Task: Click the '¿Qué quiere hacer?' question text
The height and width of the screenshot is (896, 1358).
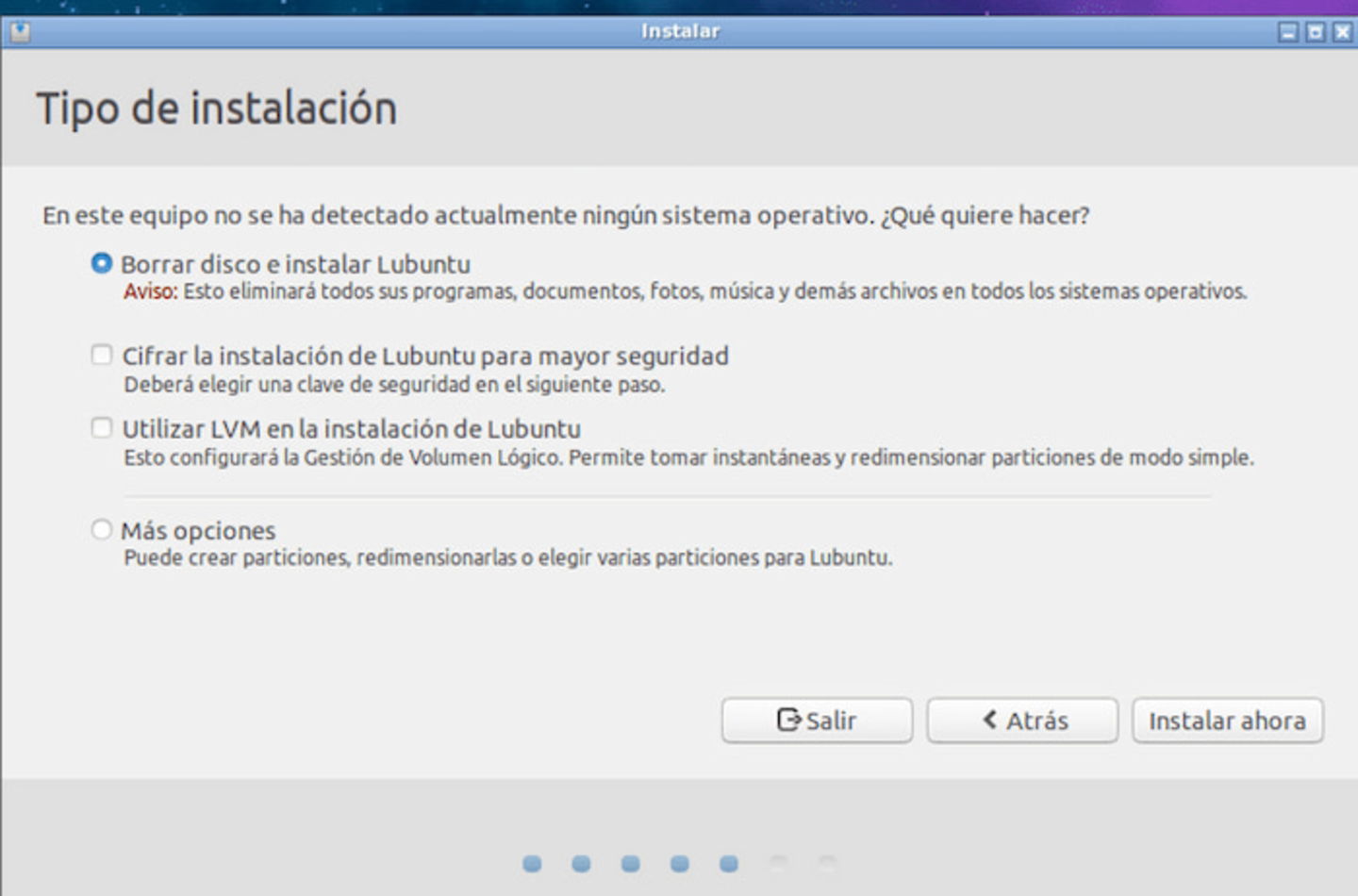Action: (x=985, y=216)
